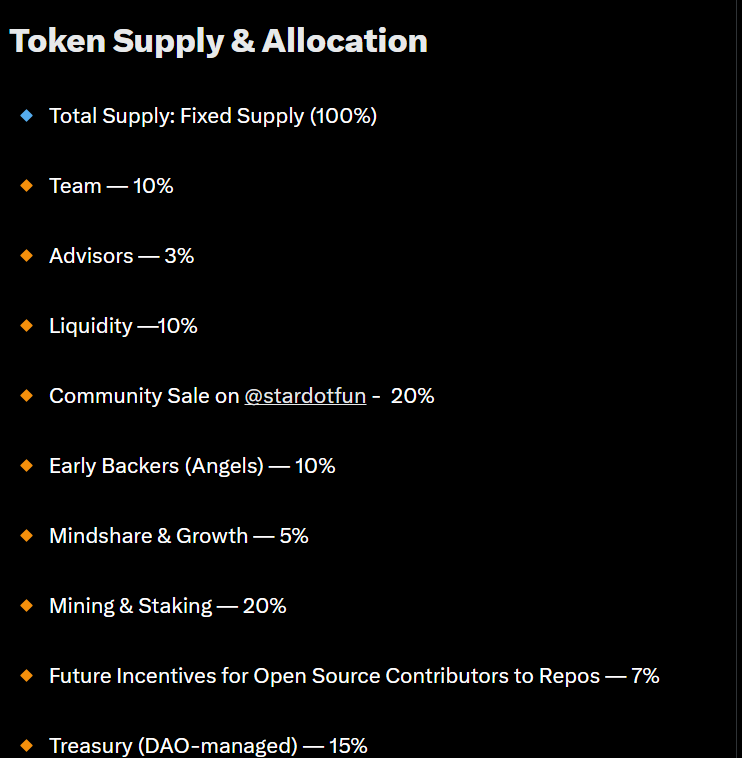Open the @stardotfun profile link
The image size is (742, 758).
305,396
